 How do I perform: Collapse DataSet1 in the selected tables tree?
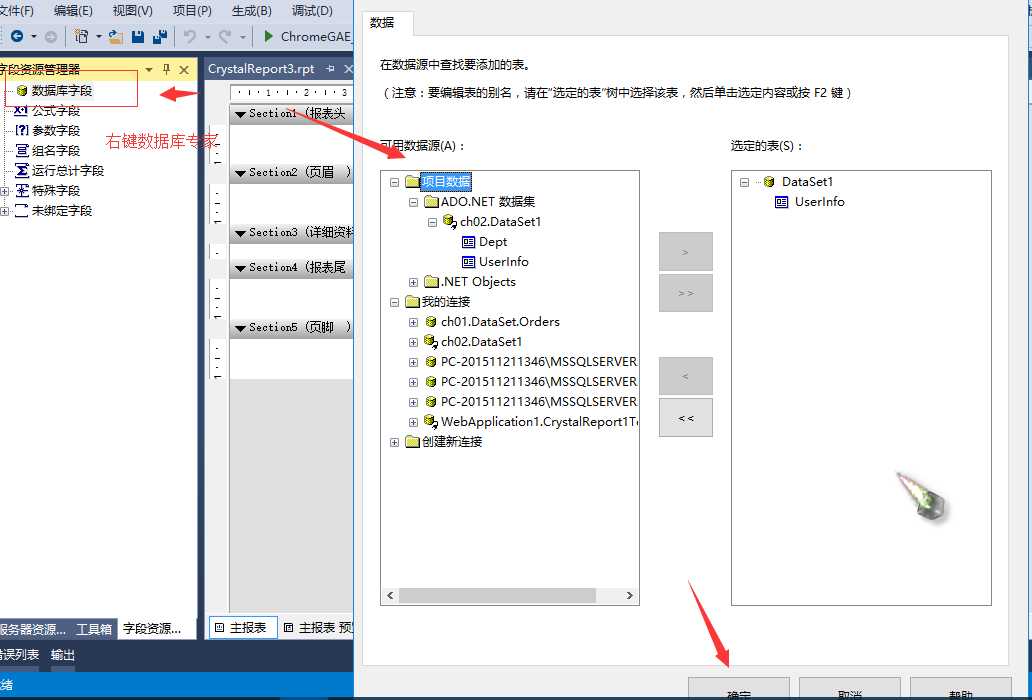744,182
